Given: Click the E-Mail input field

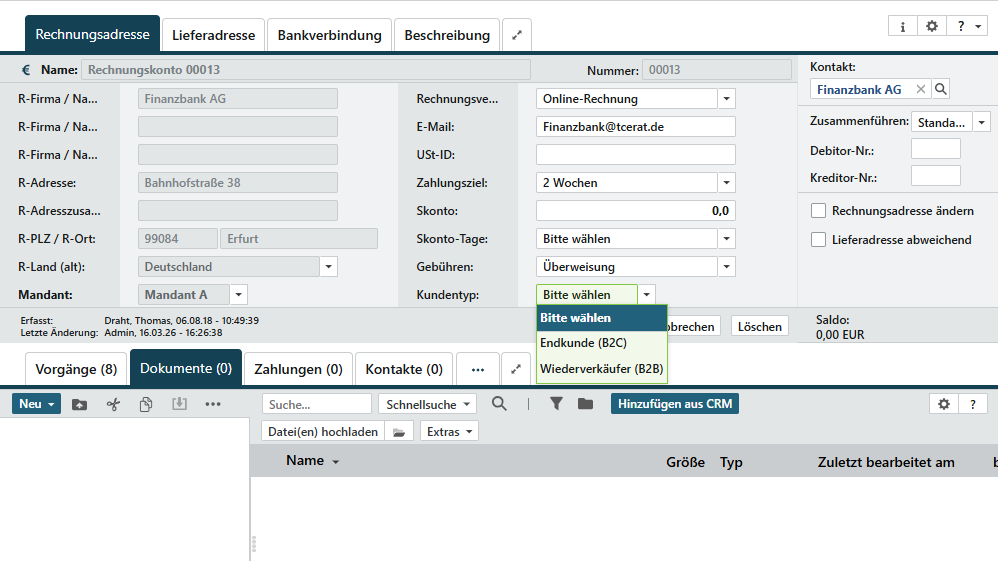Looking at the screenshot, I should pyautogui.click(x=636, y=127).
